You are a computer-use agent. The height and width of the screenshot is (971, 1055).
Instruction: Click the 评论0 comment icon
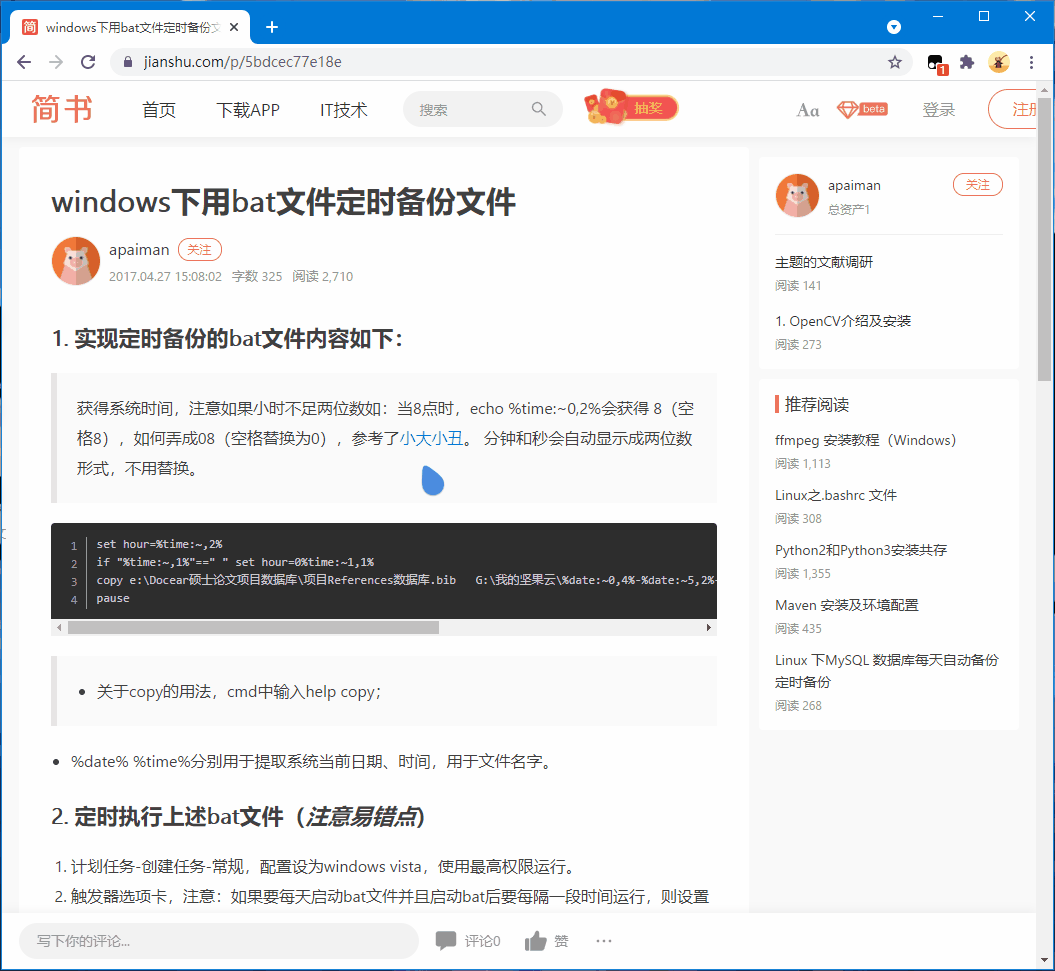(446, 940)
